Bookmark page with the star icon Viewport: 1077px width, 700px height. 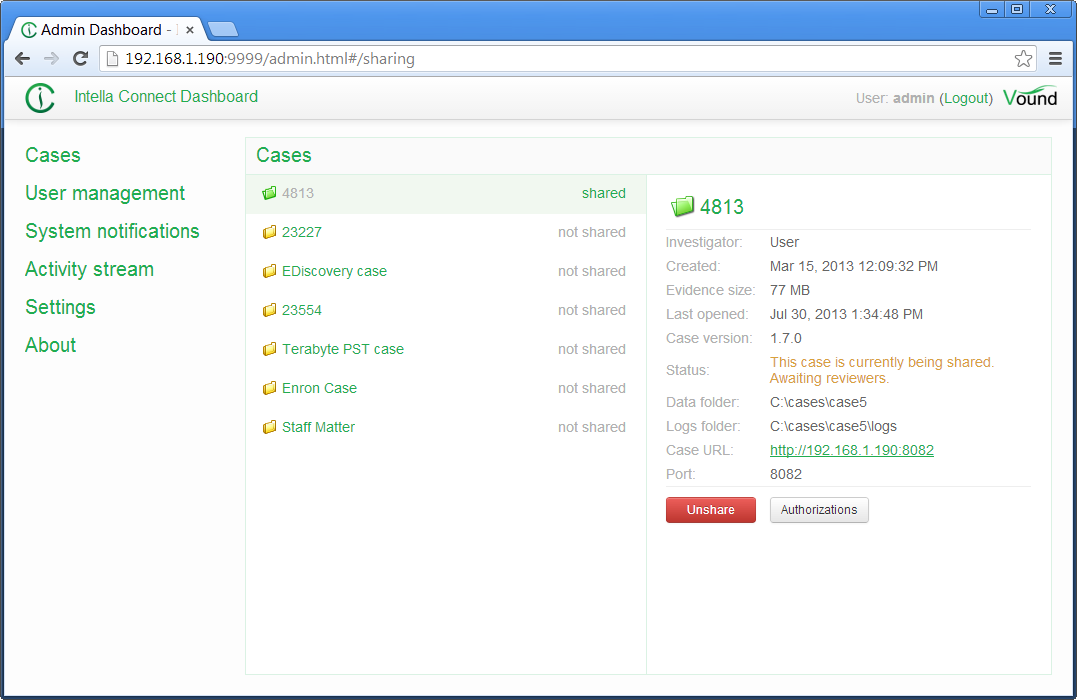(x=1023, y=59)
